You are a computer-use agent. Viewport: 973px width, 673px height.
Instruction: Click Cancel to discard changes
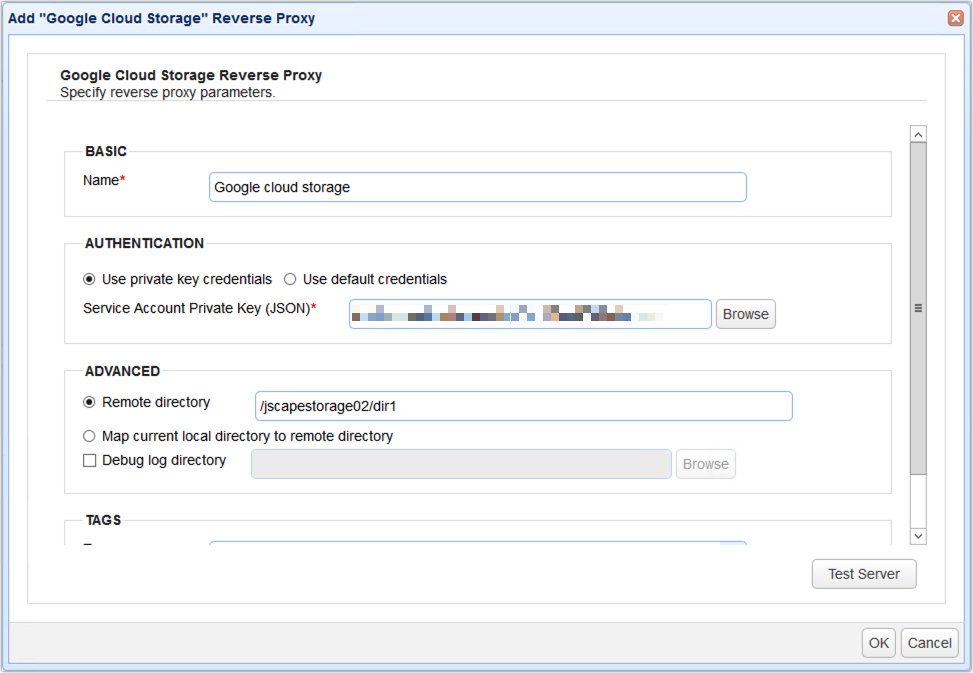point(929,643)
